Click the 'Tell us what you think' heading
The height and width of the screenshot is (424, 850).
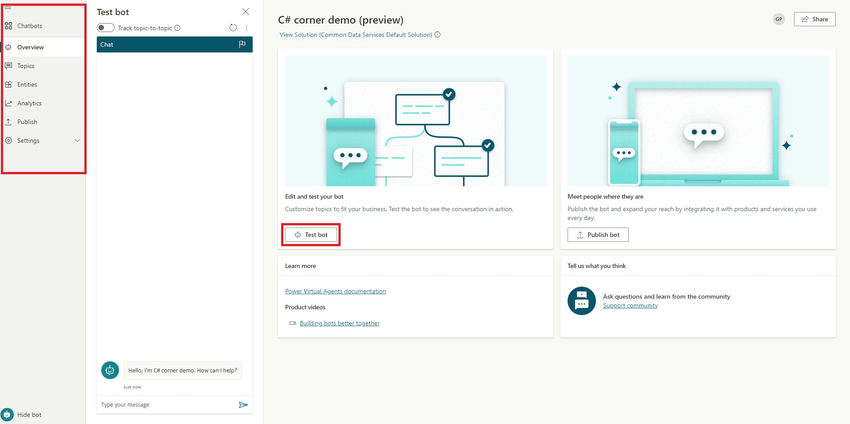tap(597, 266)
